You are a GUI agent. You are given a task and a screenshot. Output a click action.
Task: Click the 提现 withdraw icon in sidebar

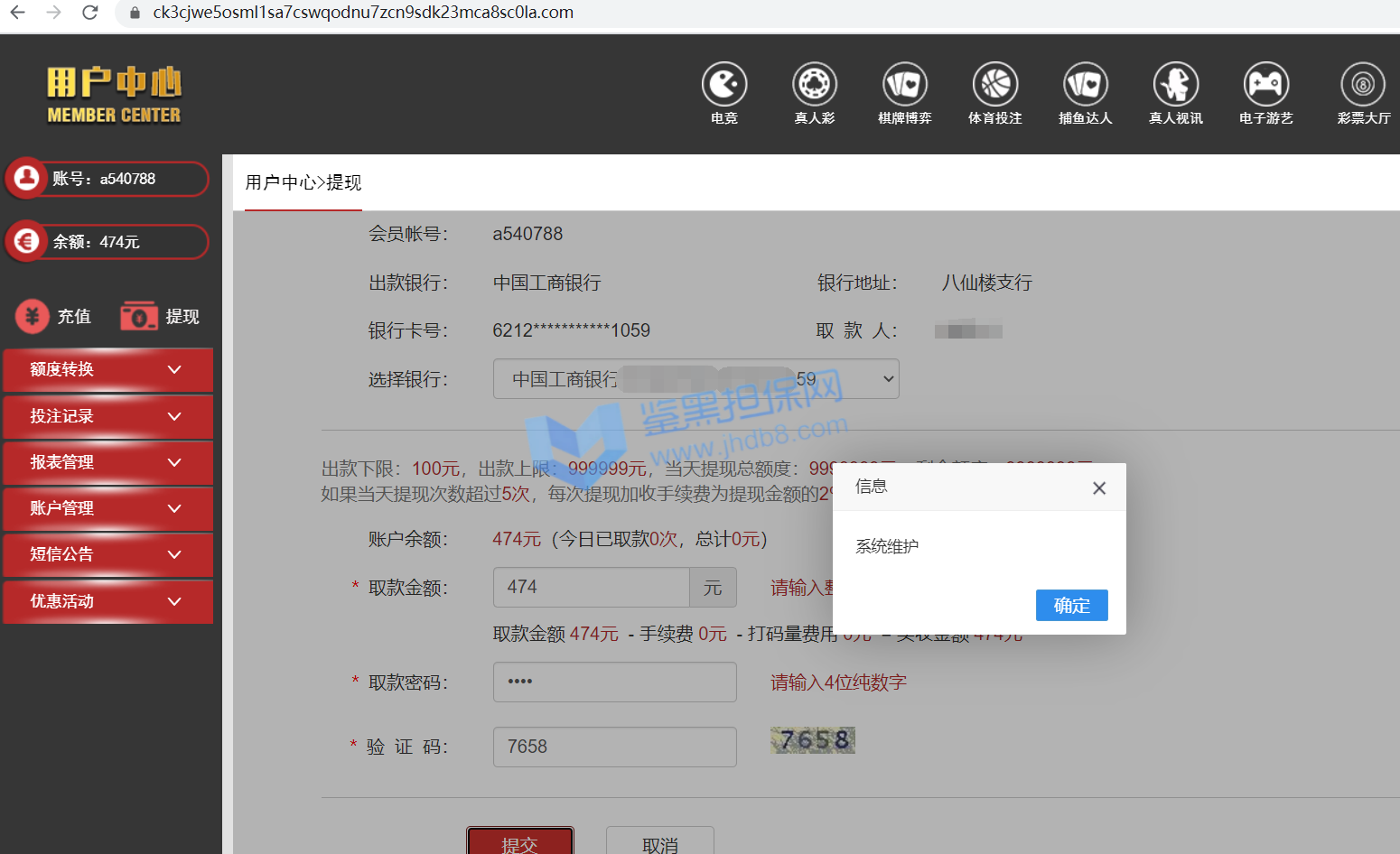pos(139,316)
